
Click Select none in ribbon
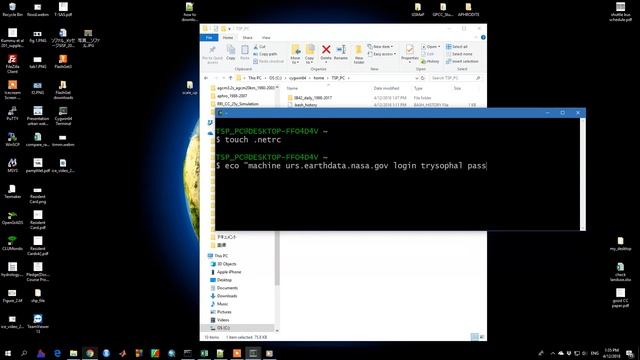459,54
